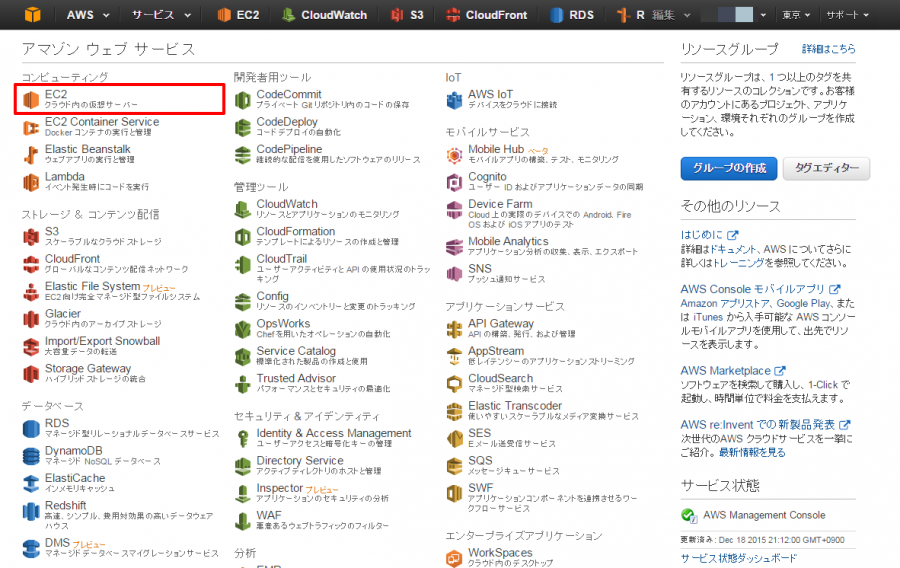Click the AWS Management Console status icon

pos(689,515)
